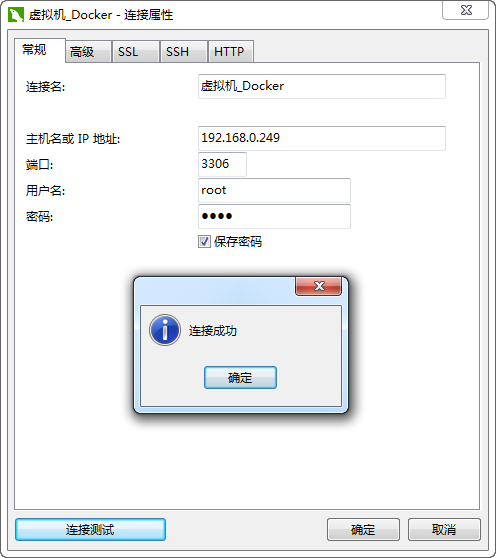
Task: Click the host IP address field
Action: [322, 138]
